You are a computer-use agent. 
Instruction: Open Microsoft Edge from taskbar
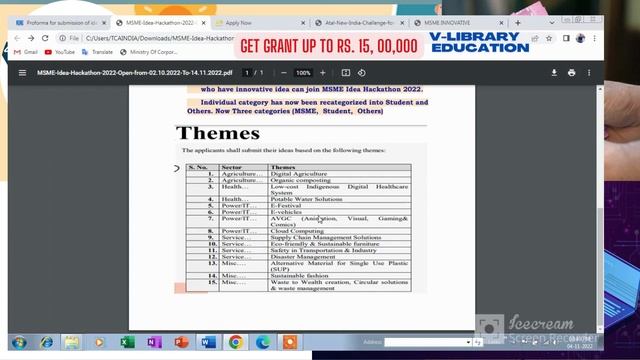(262, 342)
